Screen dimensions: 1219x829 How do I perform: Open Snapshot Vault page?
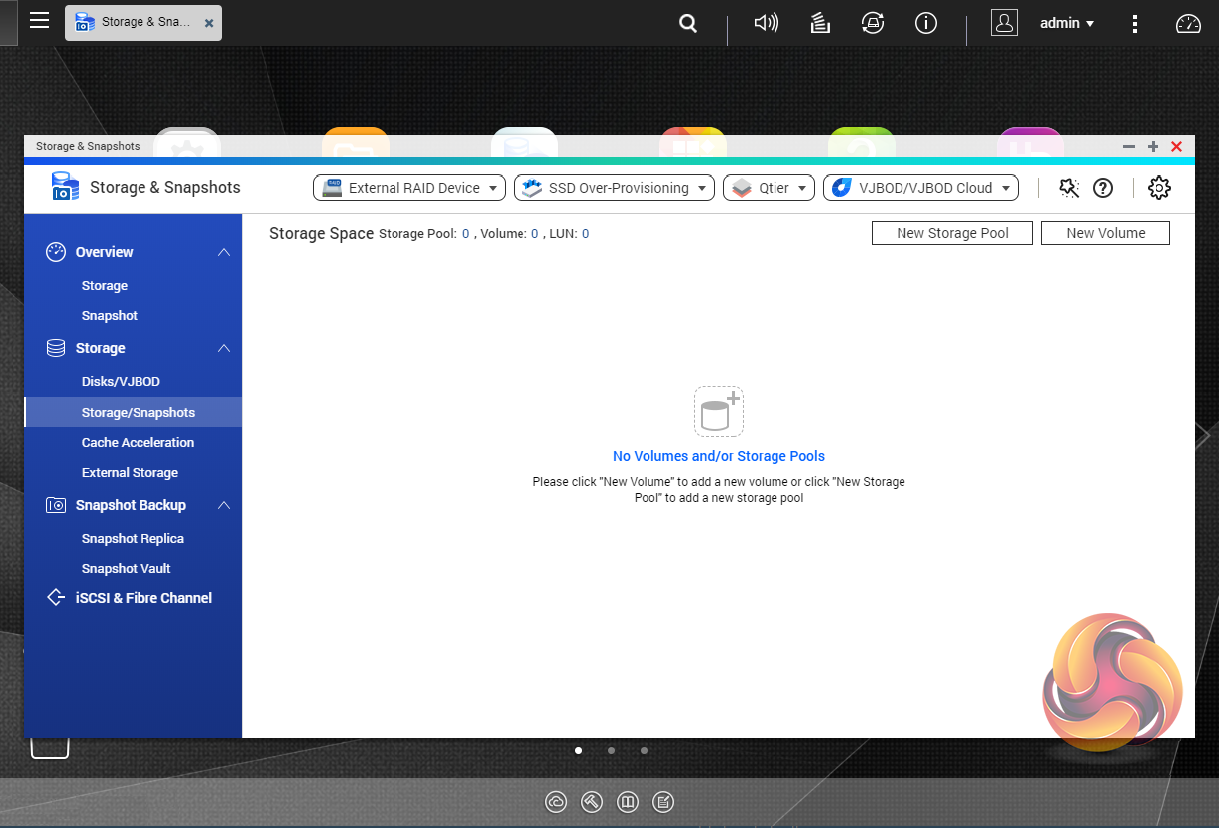click(x=126, y=569)
